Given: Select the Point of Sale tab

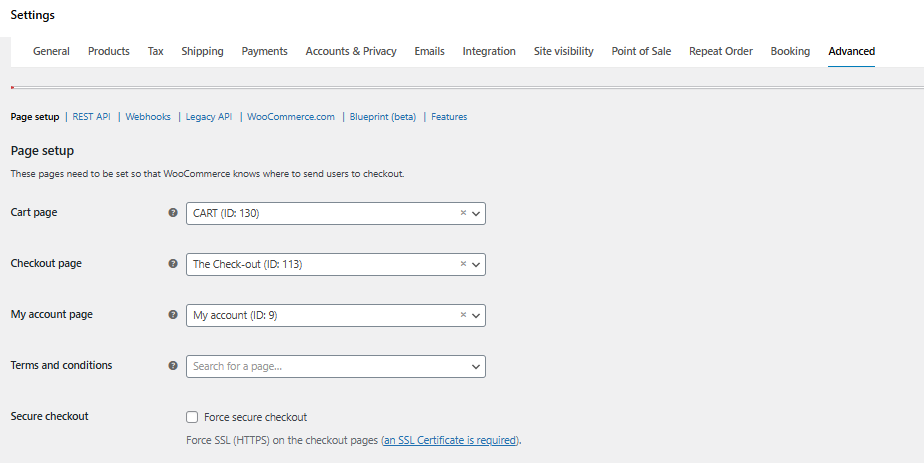Looking at the screenshot, I should tap(641, 51).
